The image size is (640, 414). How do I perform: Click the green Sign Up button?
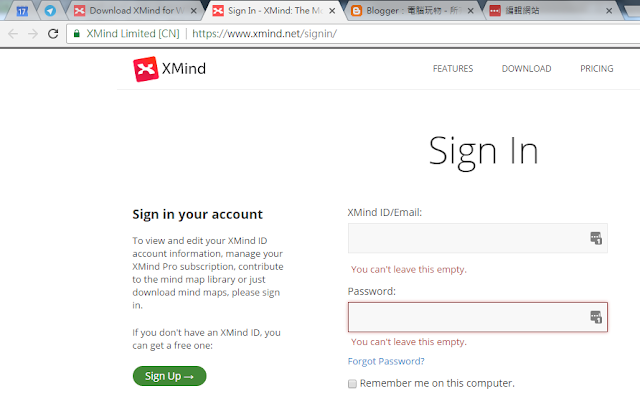tap(169, 376)
